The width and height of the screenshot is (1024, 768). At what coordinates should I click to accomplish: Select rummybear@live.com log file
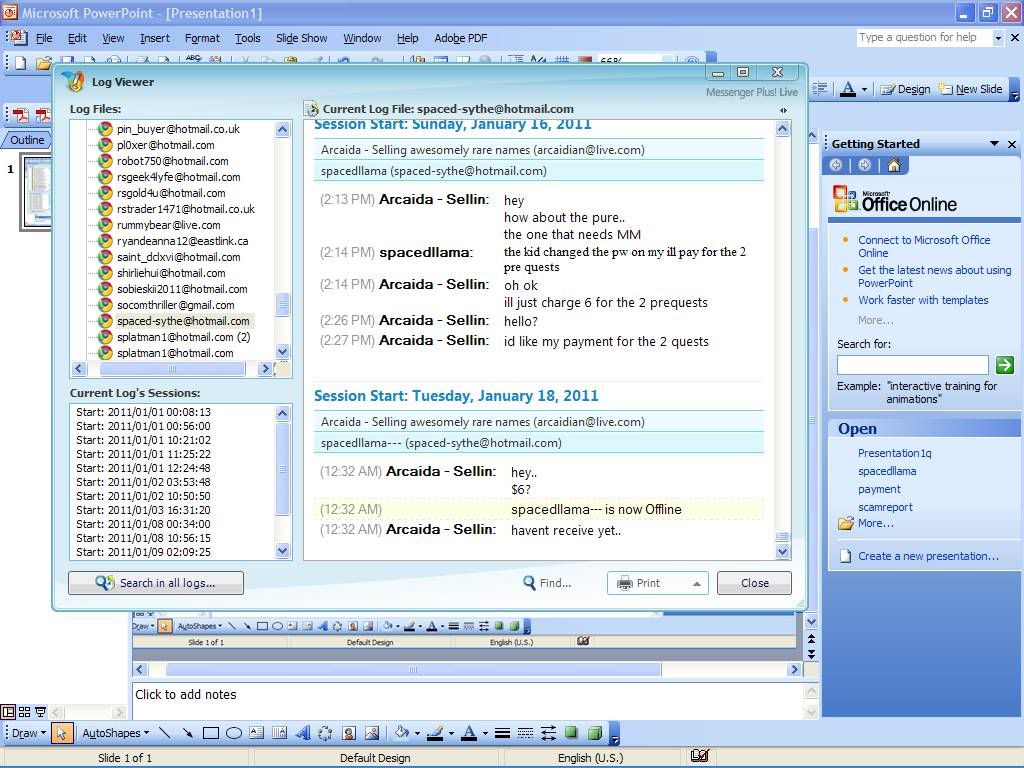point(168,225)
